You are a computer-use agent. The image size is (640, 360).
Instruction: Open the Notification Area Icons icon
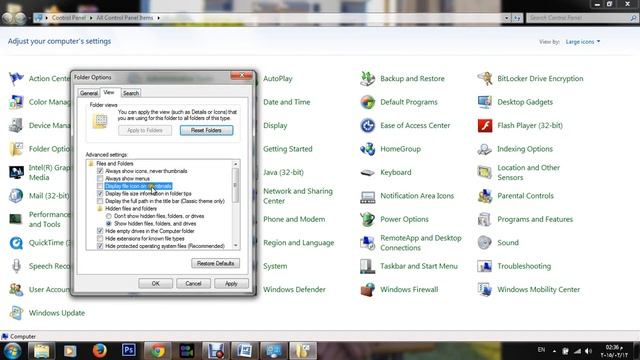coord(367,196)
